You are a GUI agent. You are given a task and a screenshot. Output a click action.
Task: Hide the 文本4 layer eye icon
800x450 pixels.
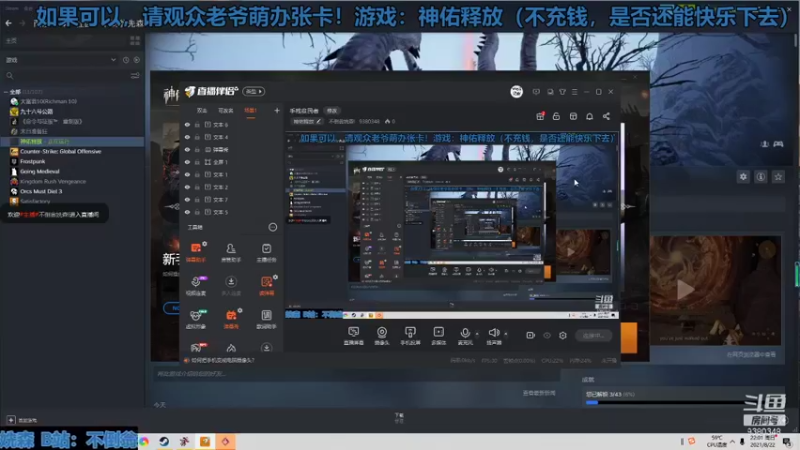tap(187, 137)
